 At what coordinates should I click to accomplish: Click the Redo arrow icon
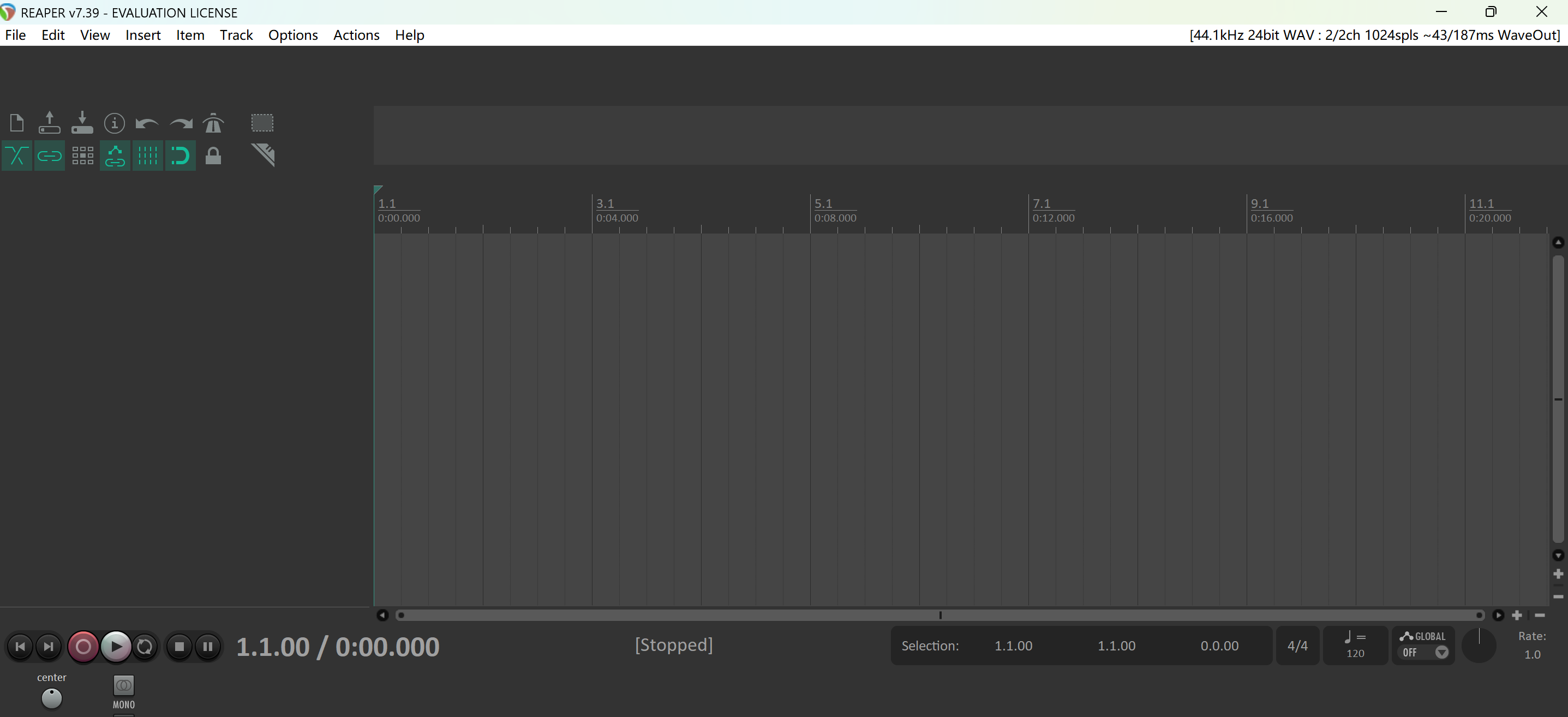tap(180, 123)
